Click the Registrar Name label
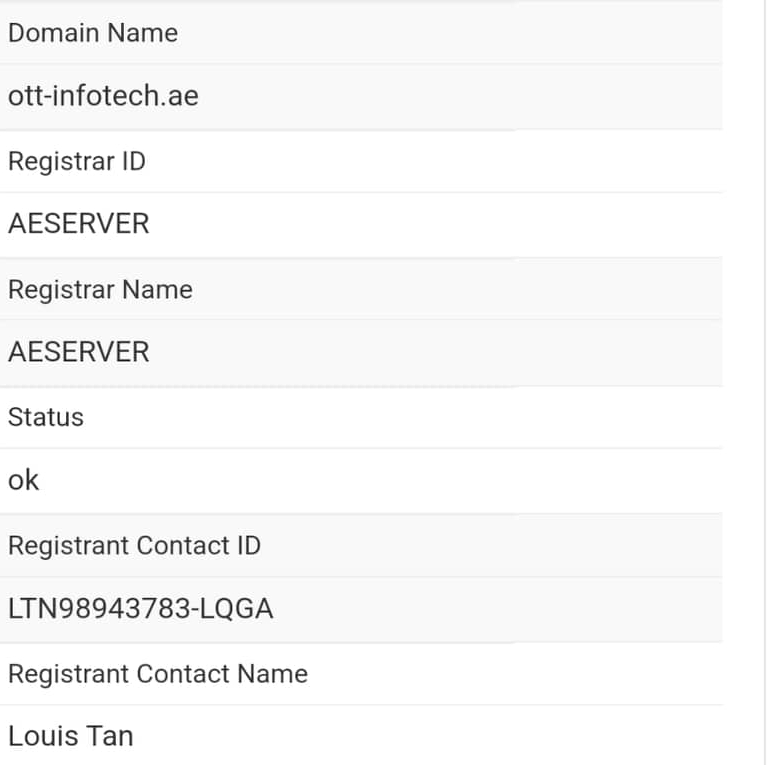Viewport: 784px width, 765px height. point(100,289)
